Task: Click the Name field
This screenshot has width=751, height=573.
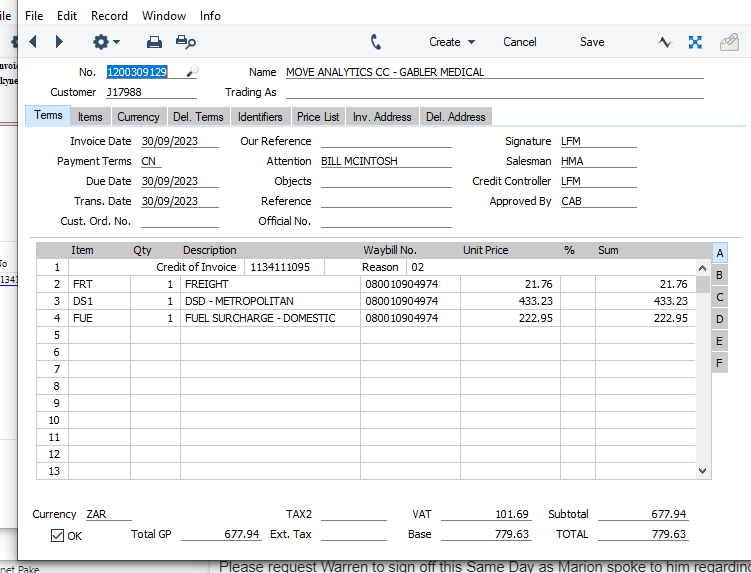Action: coord(494,72)
